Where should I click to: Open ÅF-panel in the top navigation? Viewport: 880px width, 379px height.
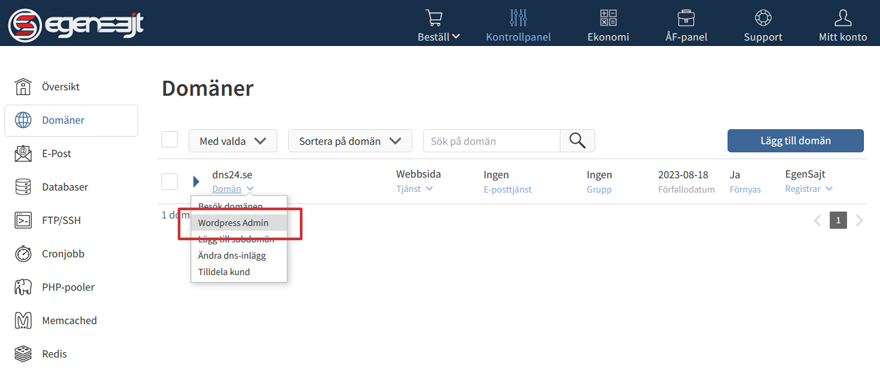685,37
